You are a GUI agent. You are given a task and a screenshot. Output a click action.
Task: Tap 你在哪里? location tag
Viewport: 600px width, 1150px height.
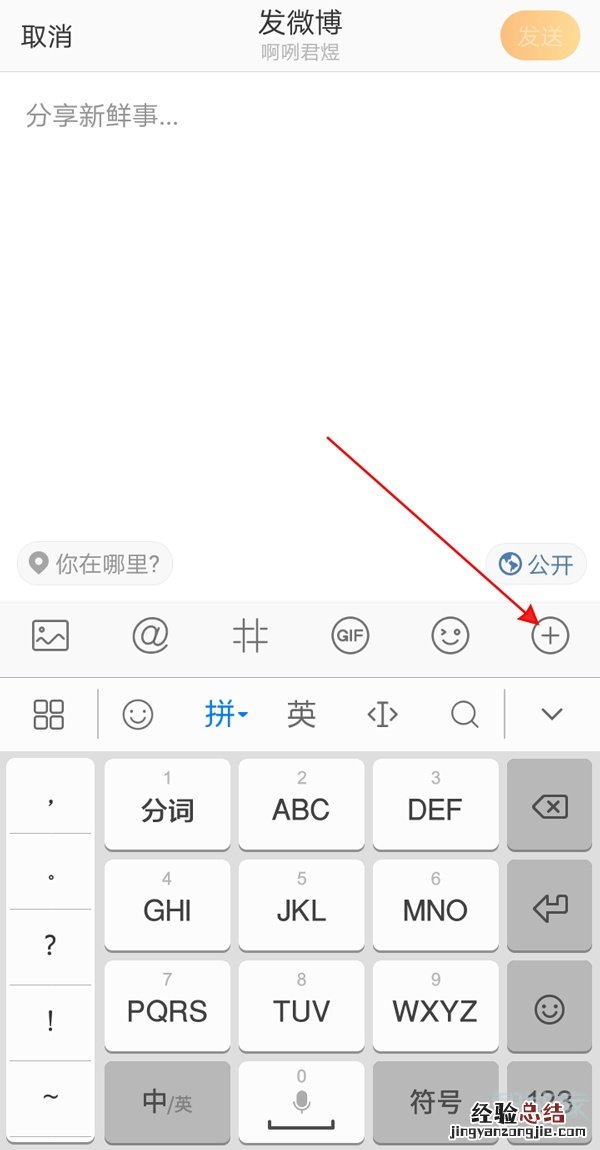point(95,563)
